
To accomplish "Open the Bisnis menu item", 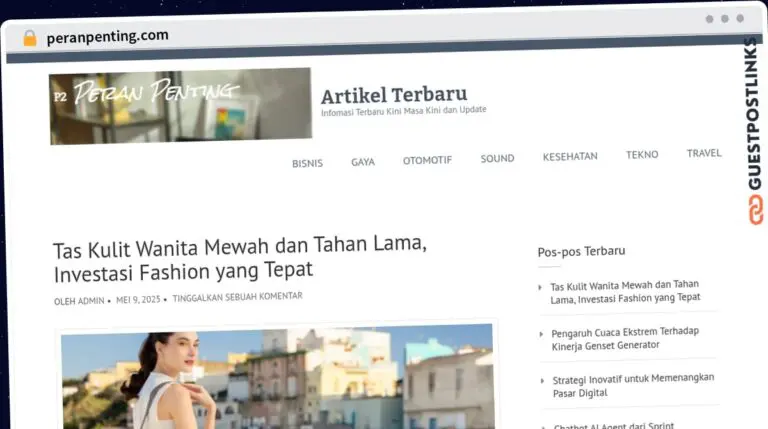I will pyautogui.click(x=307, y=163).
